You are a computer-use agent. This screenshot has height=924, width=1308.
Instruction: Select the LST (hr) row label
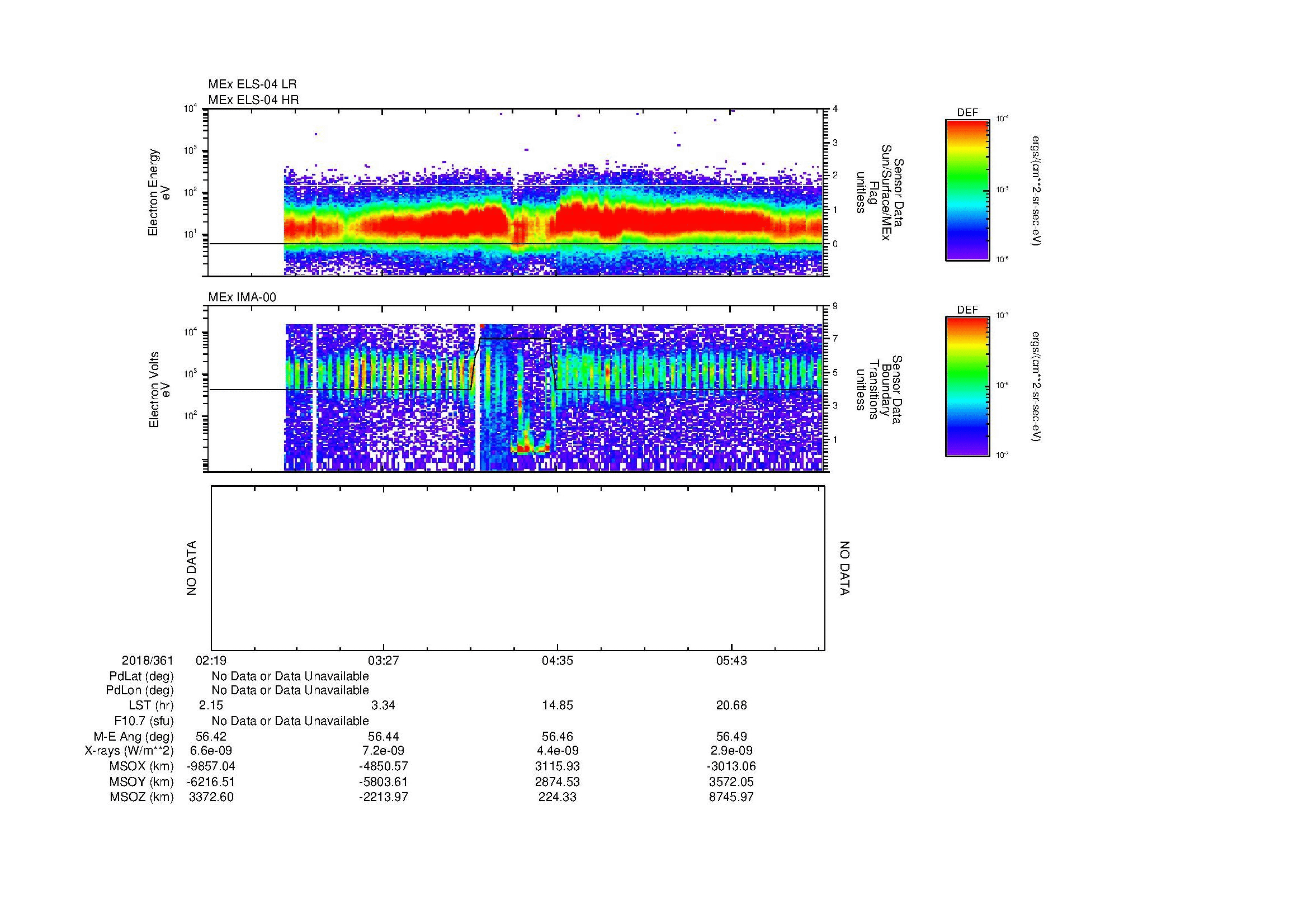point(151,706)
